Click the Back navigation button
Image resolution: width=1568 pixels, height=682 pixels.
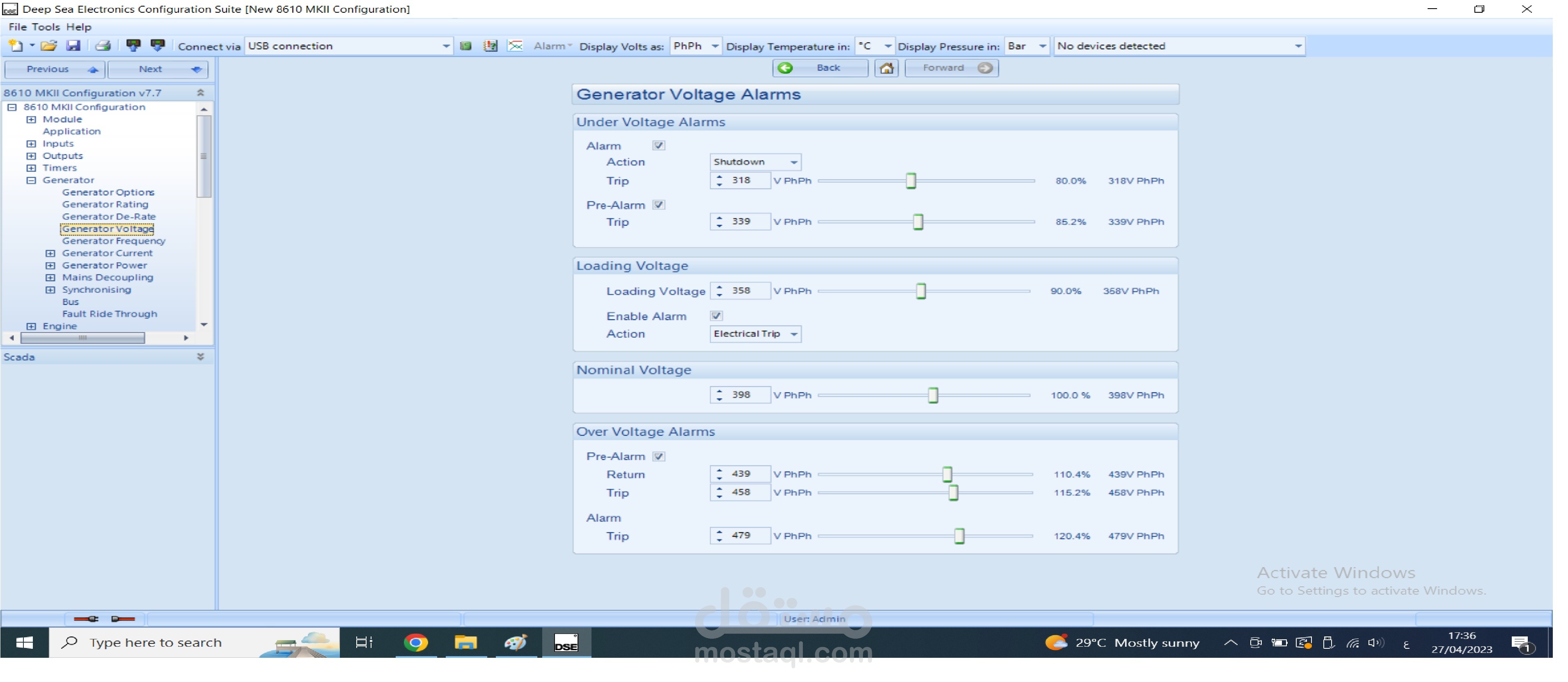click(x=821, y=68)
